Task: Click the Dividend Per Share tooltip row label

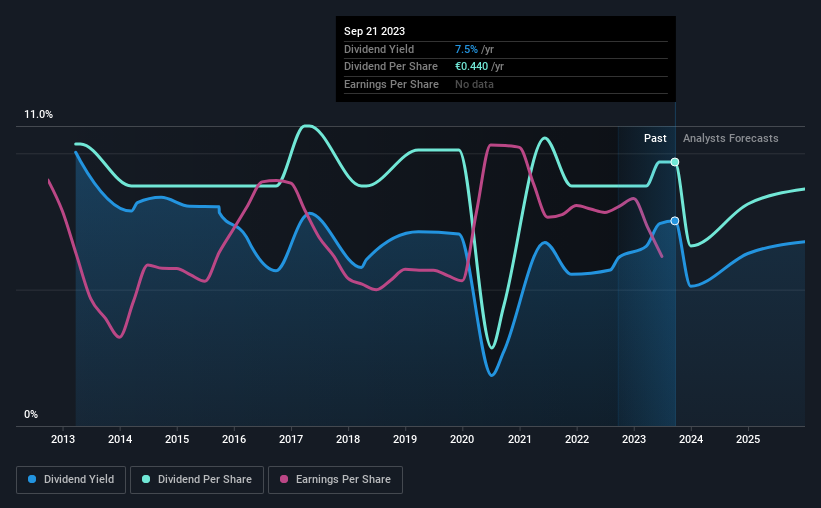Action: tap(391, 67)
